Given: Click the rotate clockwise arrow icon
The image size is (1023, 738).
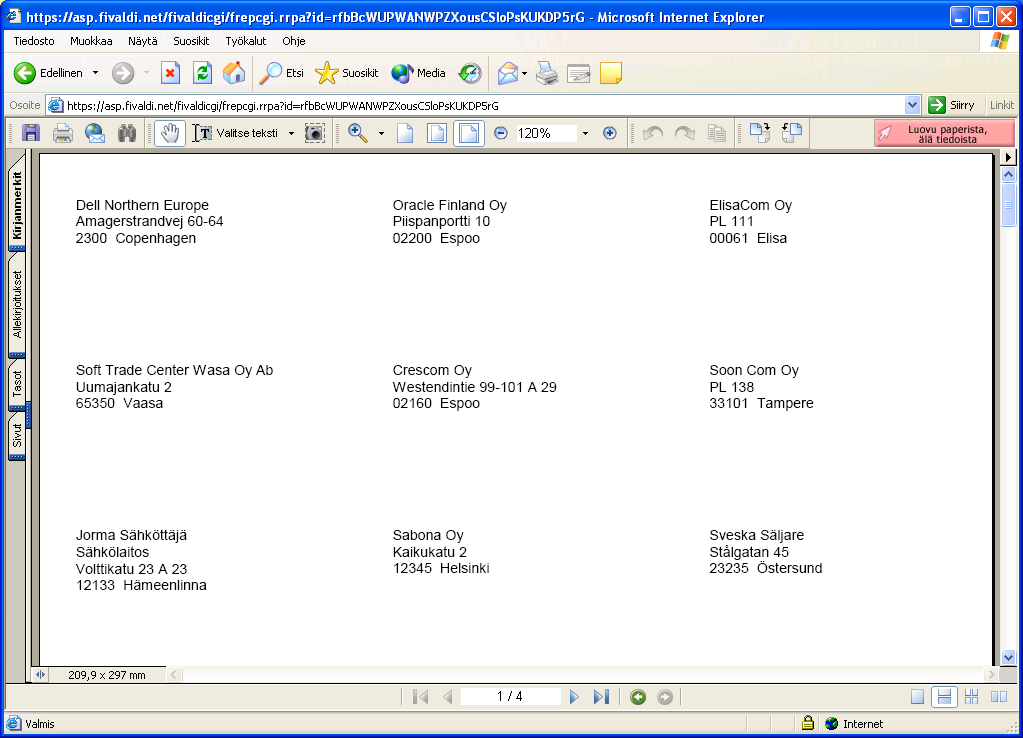Looking at the screenshot, I should [684, 133].
